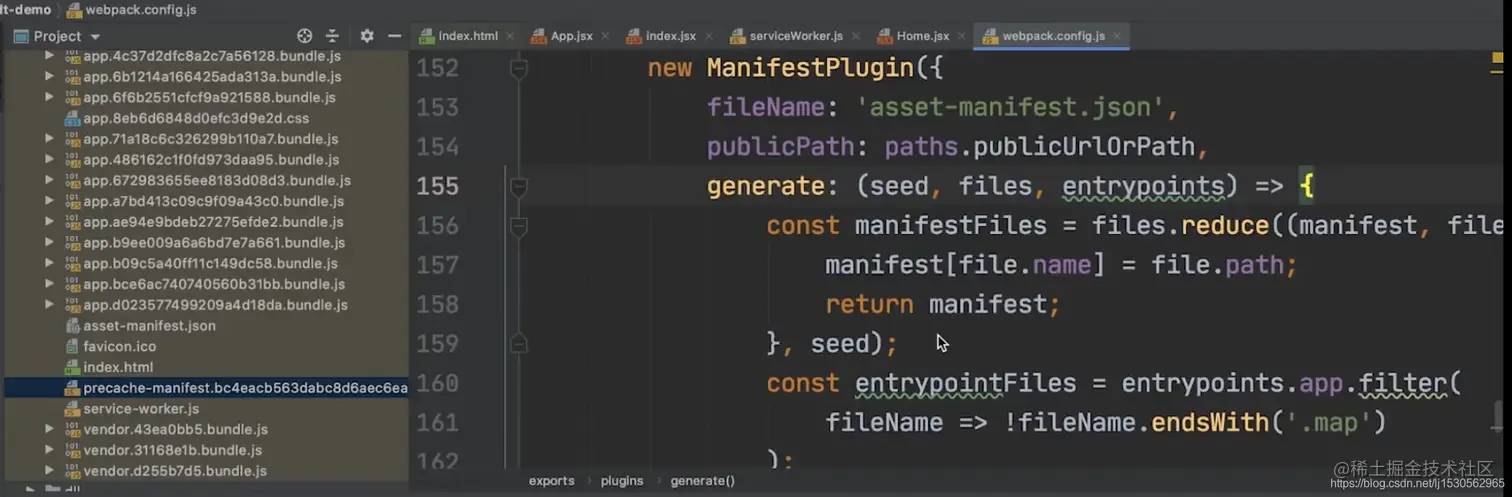Click the CSS file icon of app.8eb6d6848d0efc3d9e2d.css
The height and width of the screenshot is (497, 1512).
72,118
